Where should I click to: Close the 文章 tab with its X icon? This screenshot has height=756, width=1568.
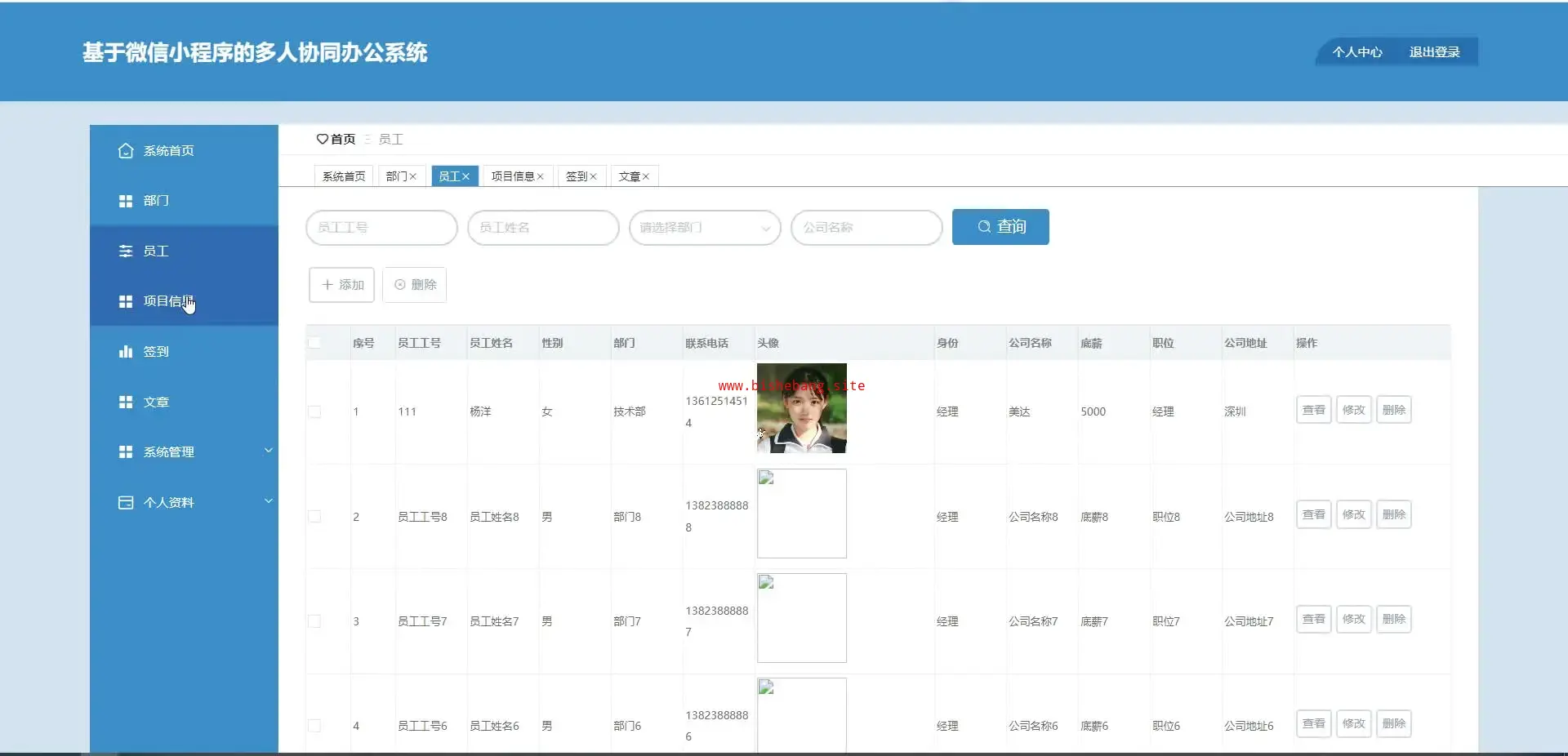point(645,177)
